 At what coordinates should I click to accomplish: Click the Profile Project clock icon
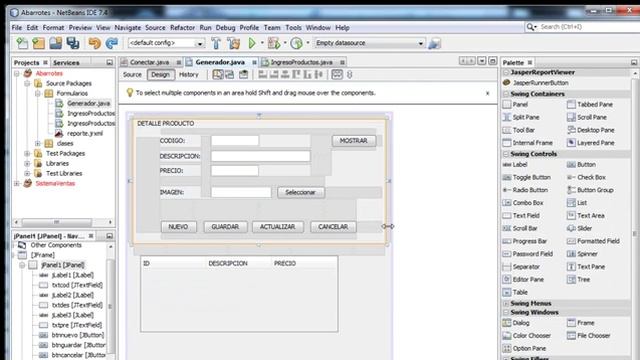pyautogui.click(x=296, y=43)
